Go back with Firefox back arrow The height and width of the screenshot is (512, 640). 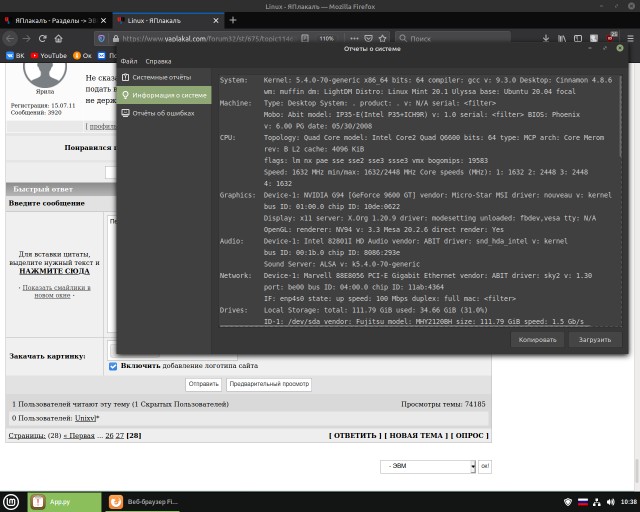click(10, 38)
